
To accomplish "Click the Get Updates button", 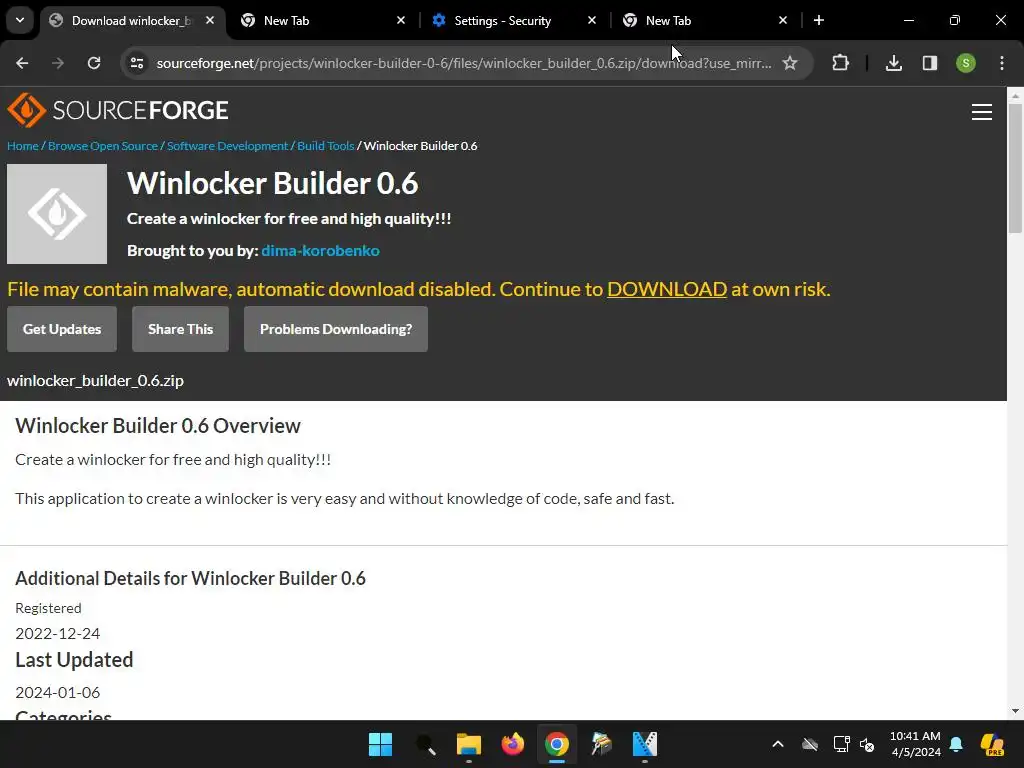I will click(62, 329).
